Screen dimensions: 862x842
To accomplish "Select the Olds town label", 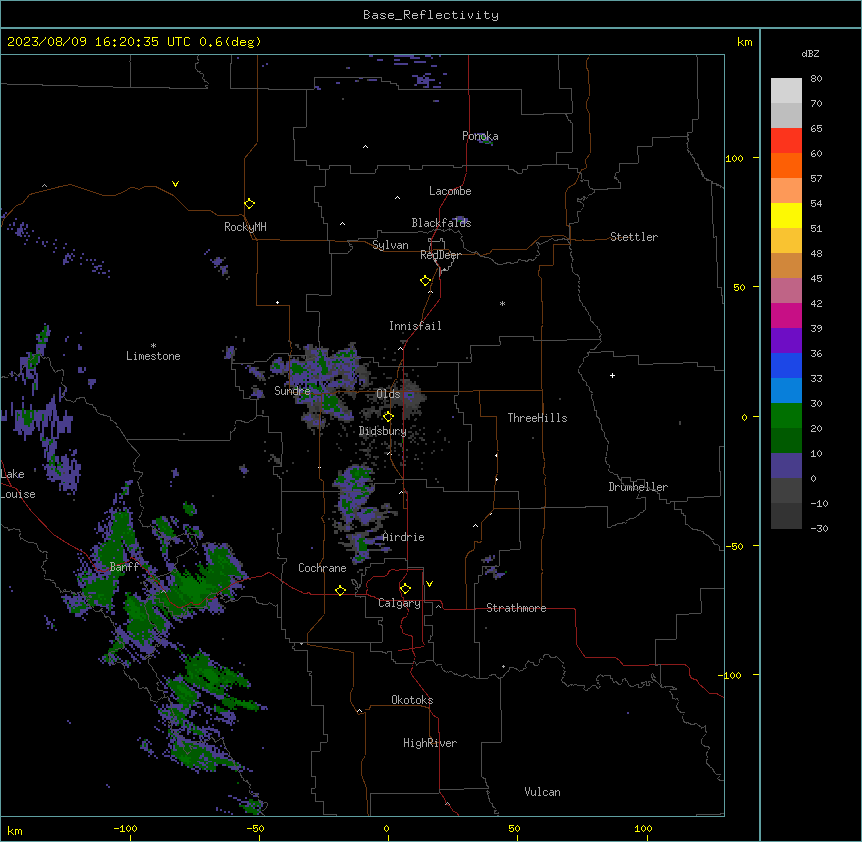I will click(388, 394).
